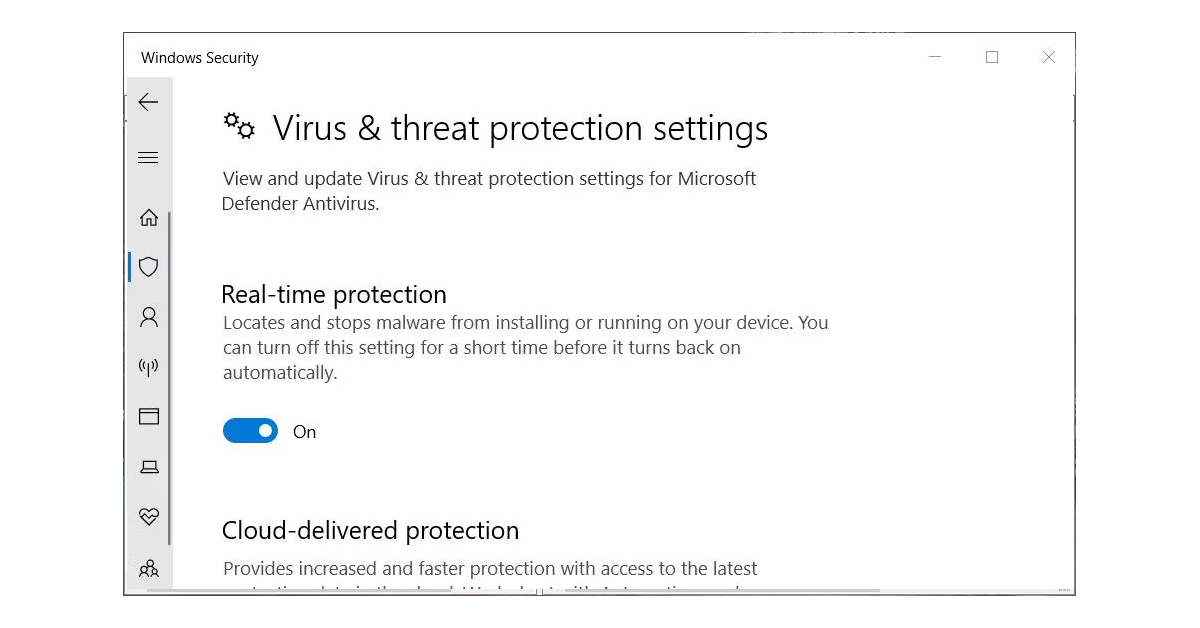Select the Virus & threat protection shield icon
Screen dimensions: 1200x628
[x=149, y=267]
